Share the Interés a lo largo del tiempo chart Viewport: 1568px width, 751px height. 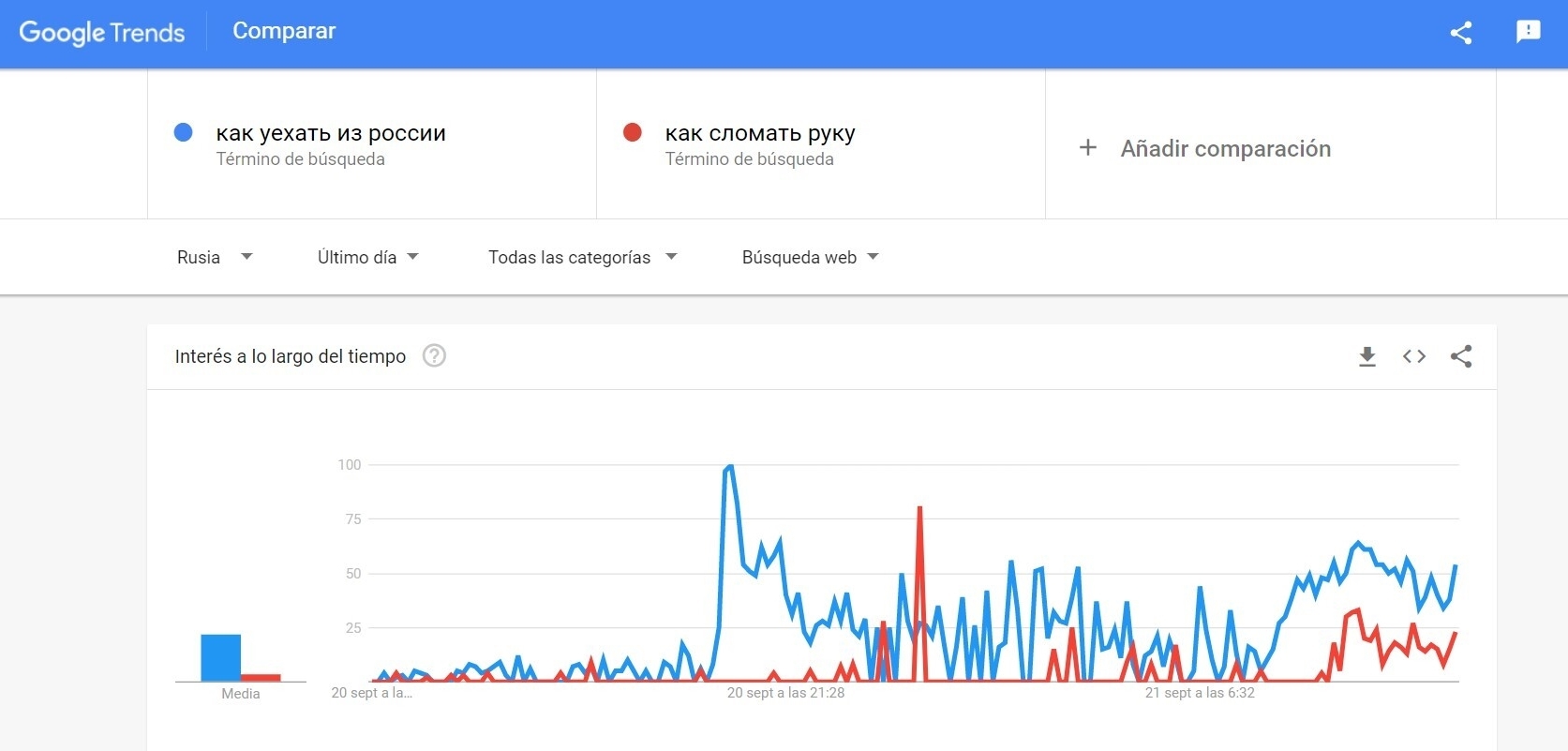click(x=1461, y=356)
